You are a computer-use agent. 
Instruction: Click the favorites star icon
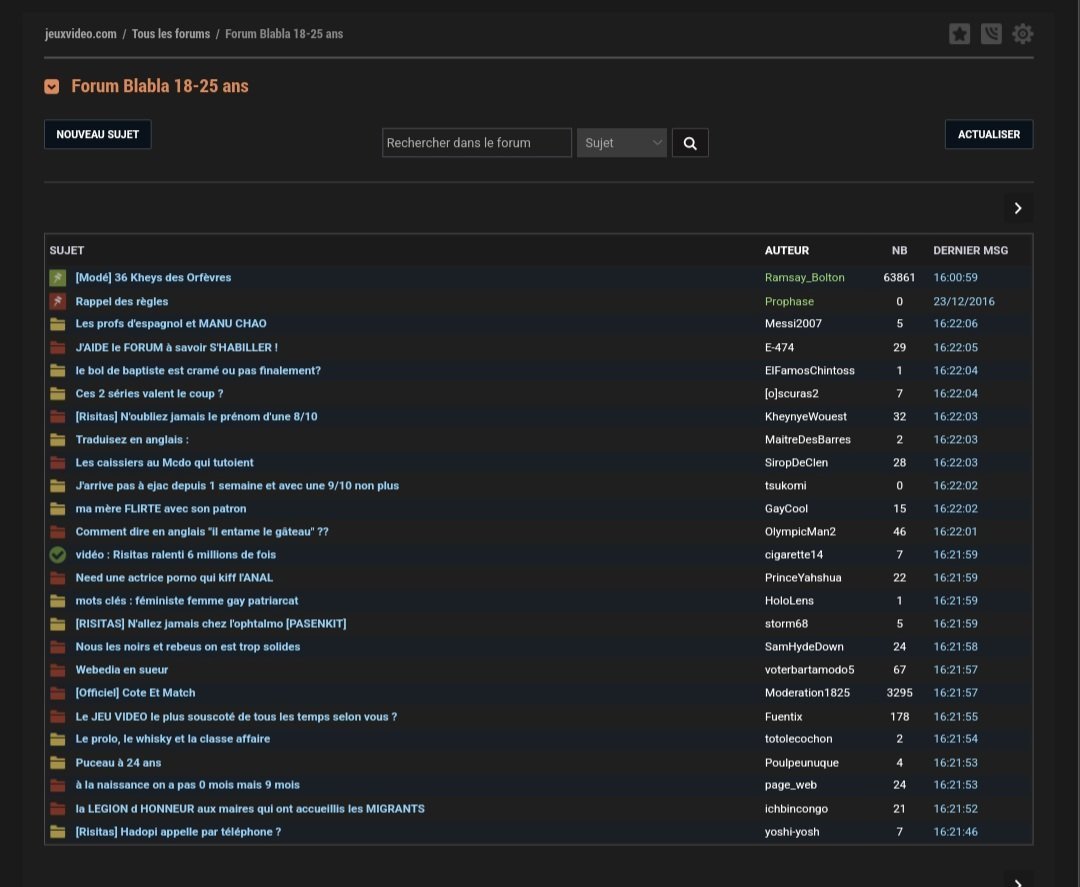pos(959,34)
